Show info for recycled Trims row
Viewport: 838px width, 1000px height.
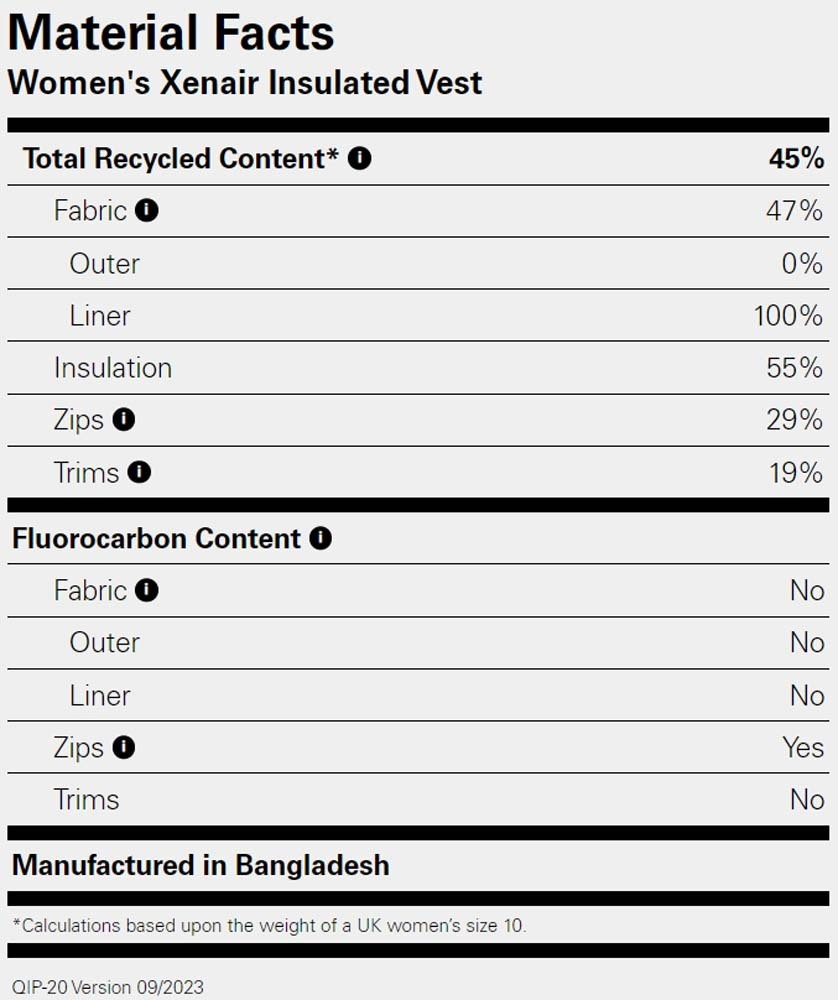[139, 472]
